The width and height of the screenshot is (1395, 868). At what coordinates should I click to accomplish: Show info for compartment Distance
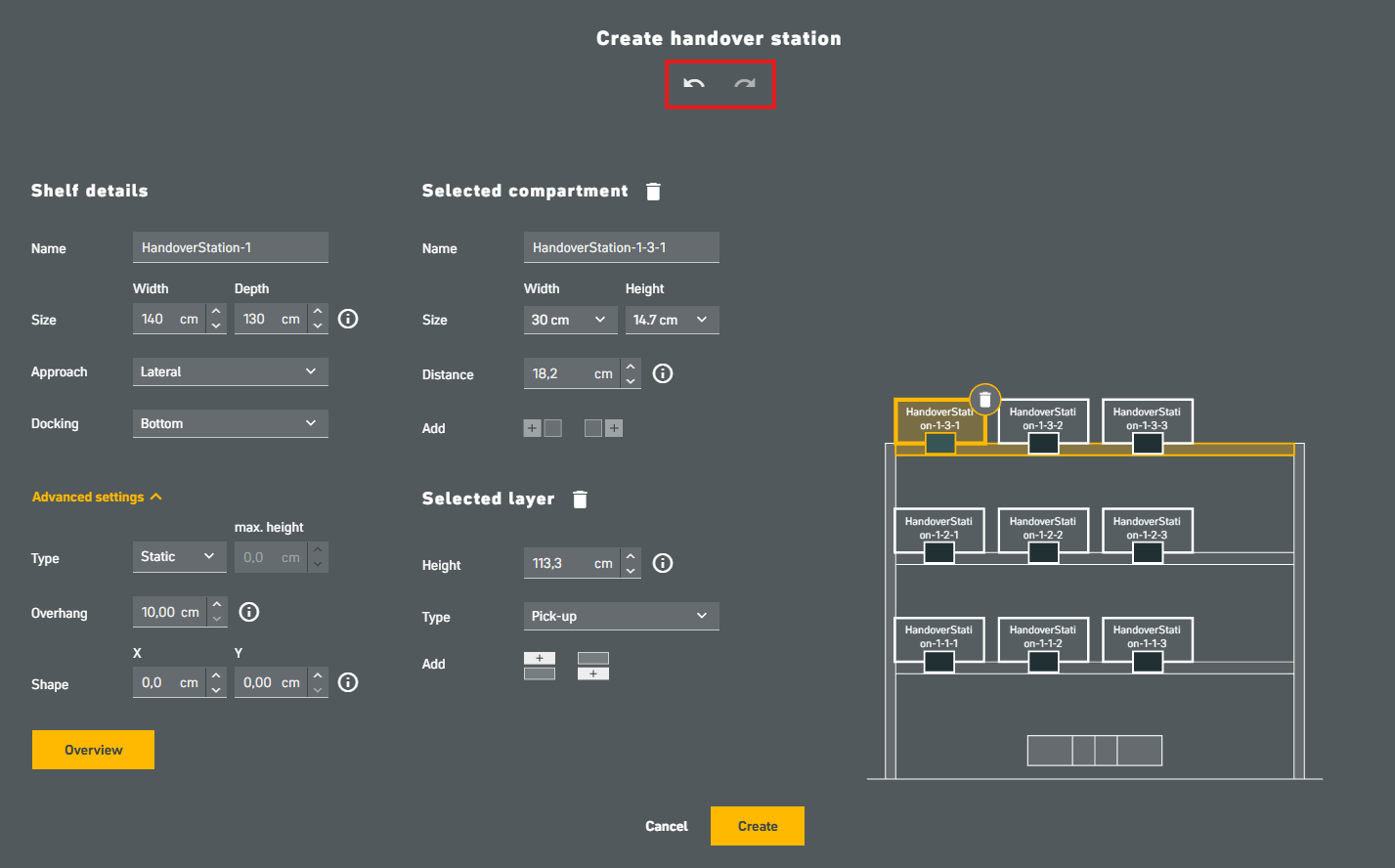pyautogui.click(x=663, y=373)
